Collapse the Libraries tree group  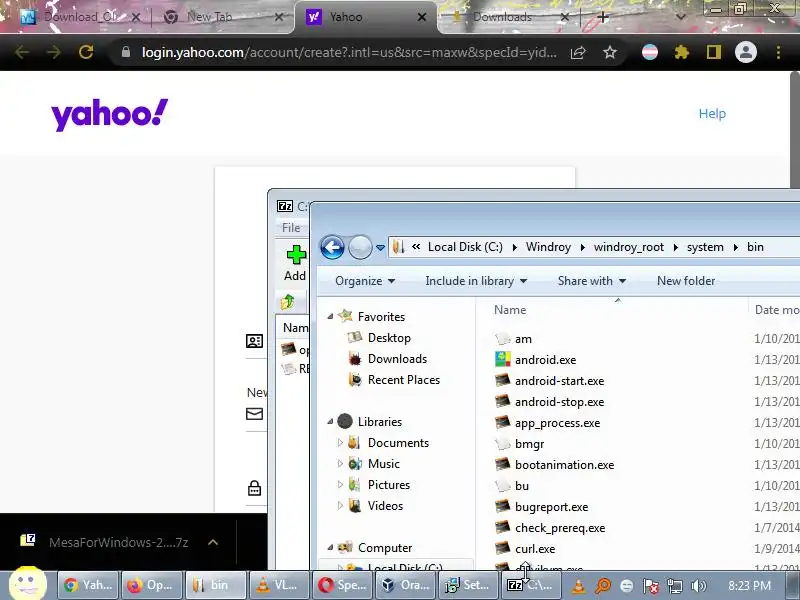(330, 421)
